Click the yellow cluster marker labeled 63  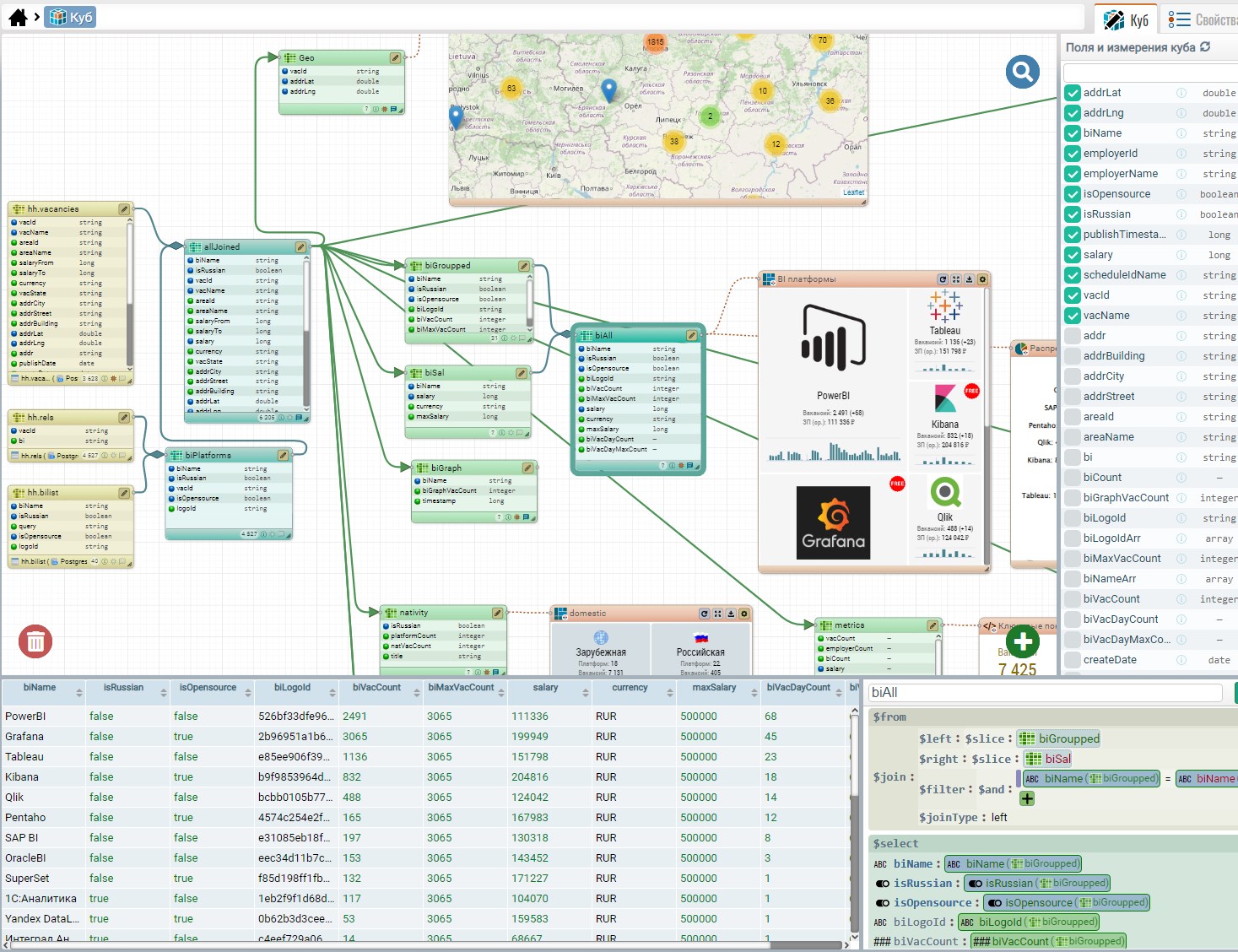click(511, 88)
